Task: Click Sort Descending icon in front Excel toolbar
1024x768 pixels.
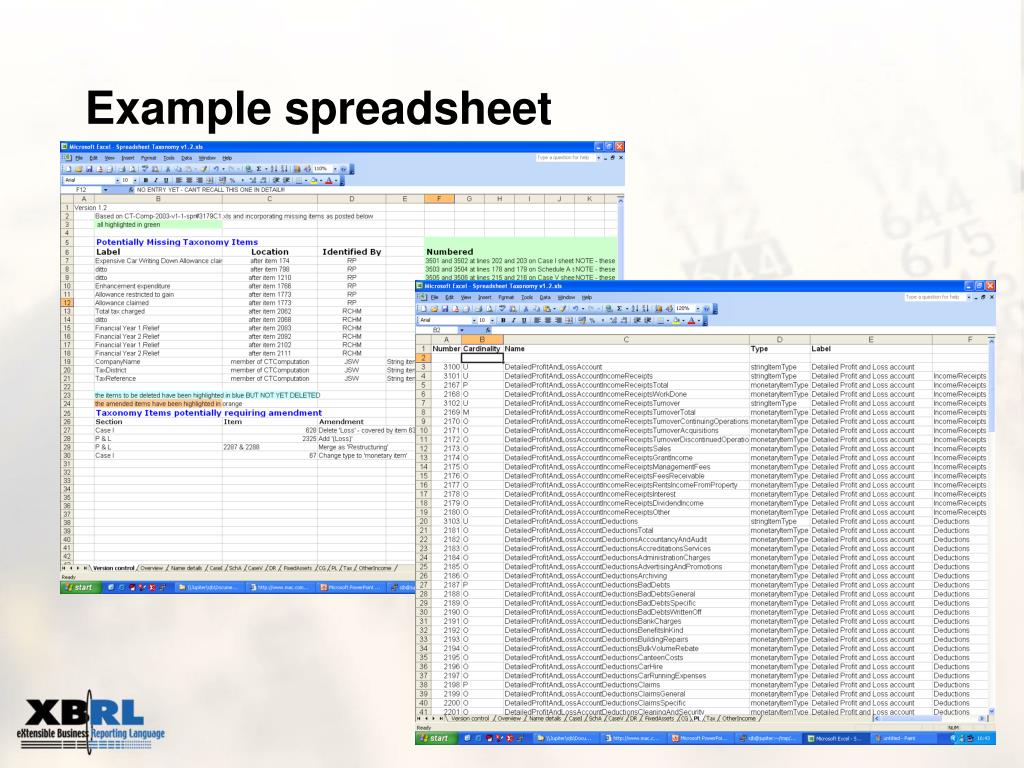Action: 646,308
